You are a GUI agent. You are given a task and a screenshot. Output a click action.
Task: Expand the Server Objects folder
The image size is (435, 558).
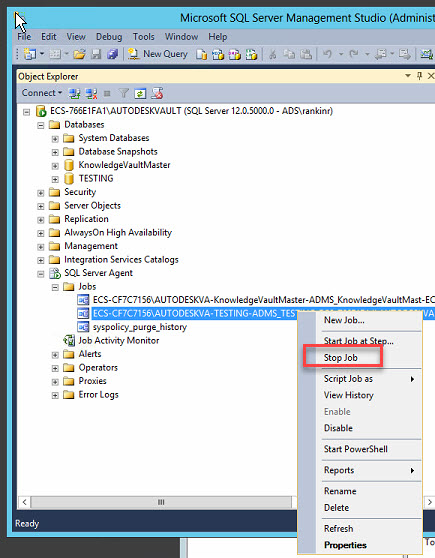click(x=41, y=206)
